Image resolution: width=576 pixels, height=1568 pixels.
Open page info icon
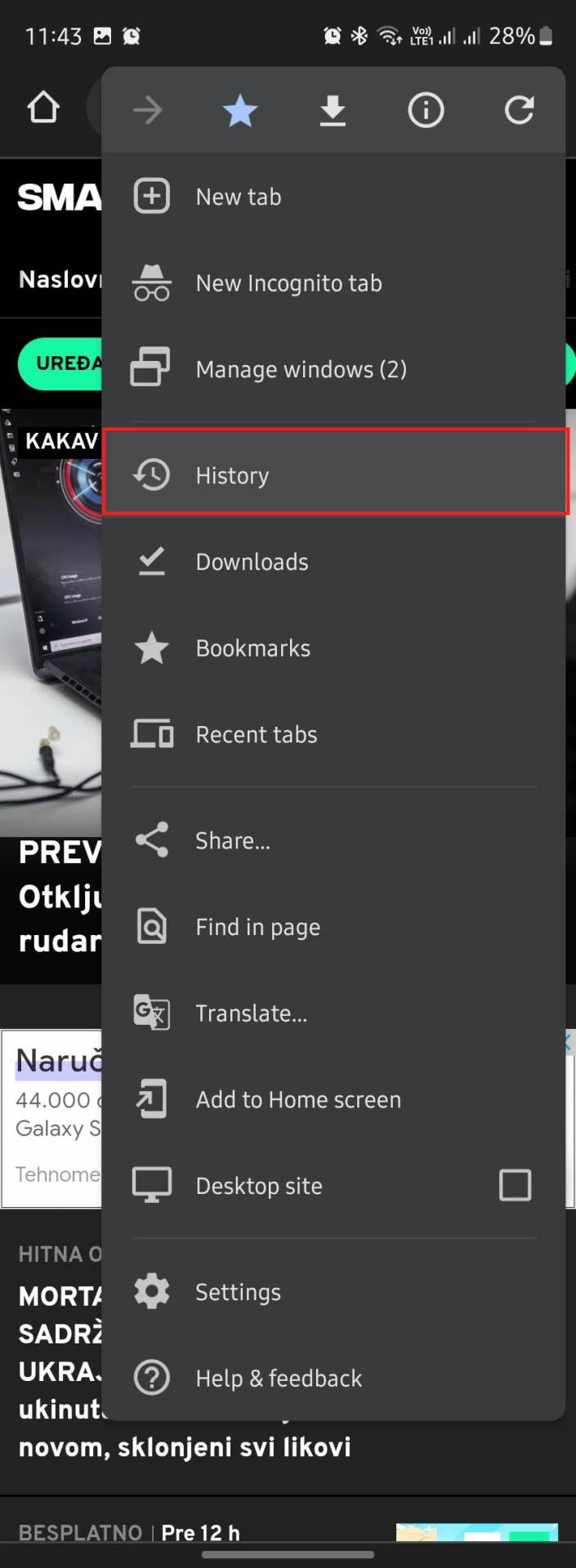pos(426,110)
